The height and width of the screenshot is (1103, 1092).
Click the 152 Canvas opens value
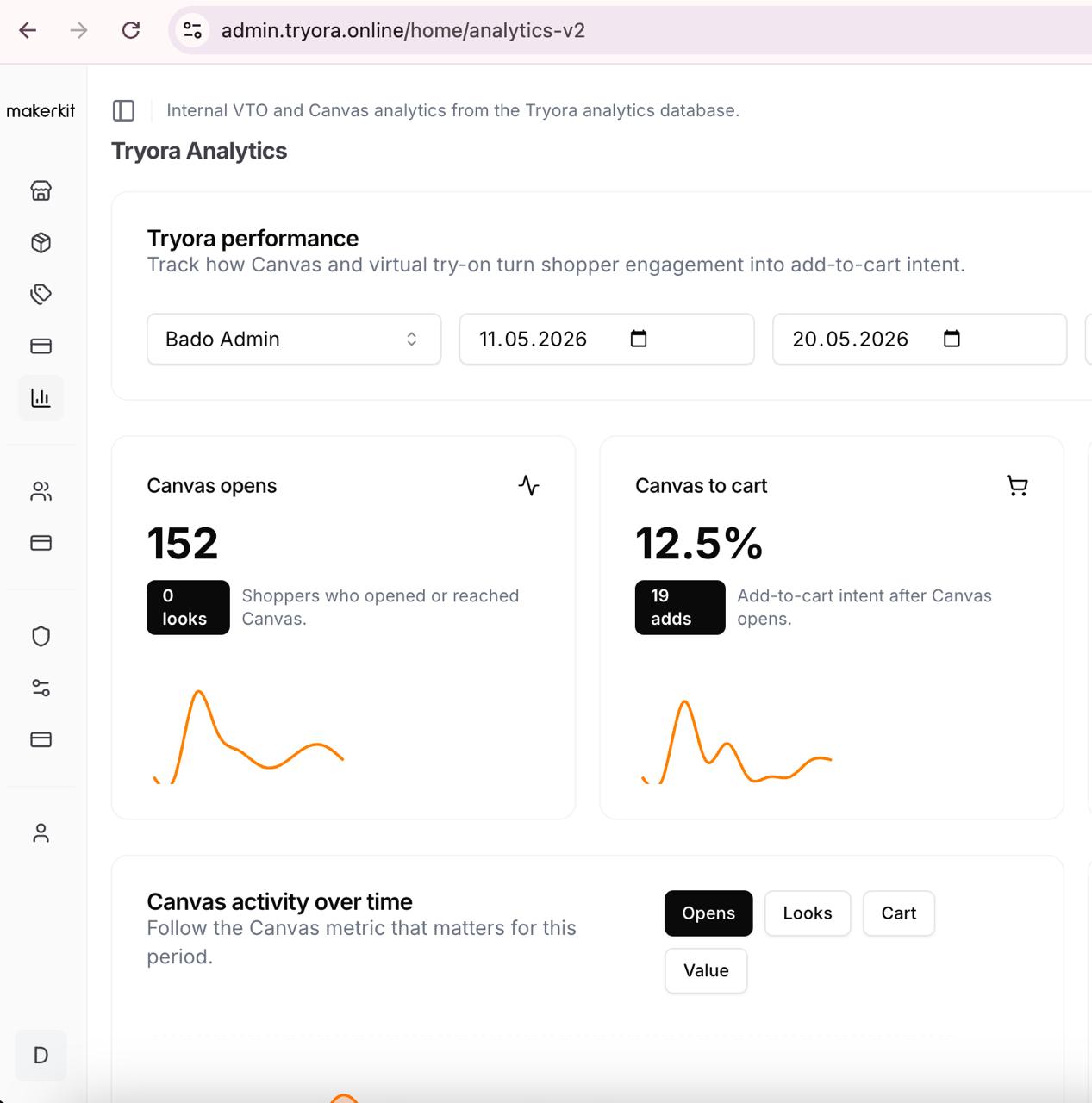(183, 544)
